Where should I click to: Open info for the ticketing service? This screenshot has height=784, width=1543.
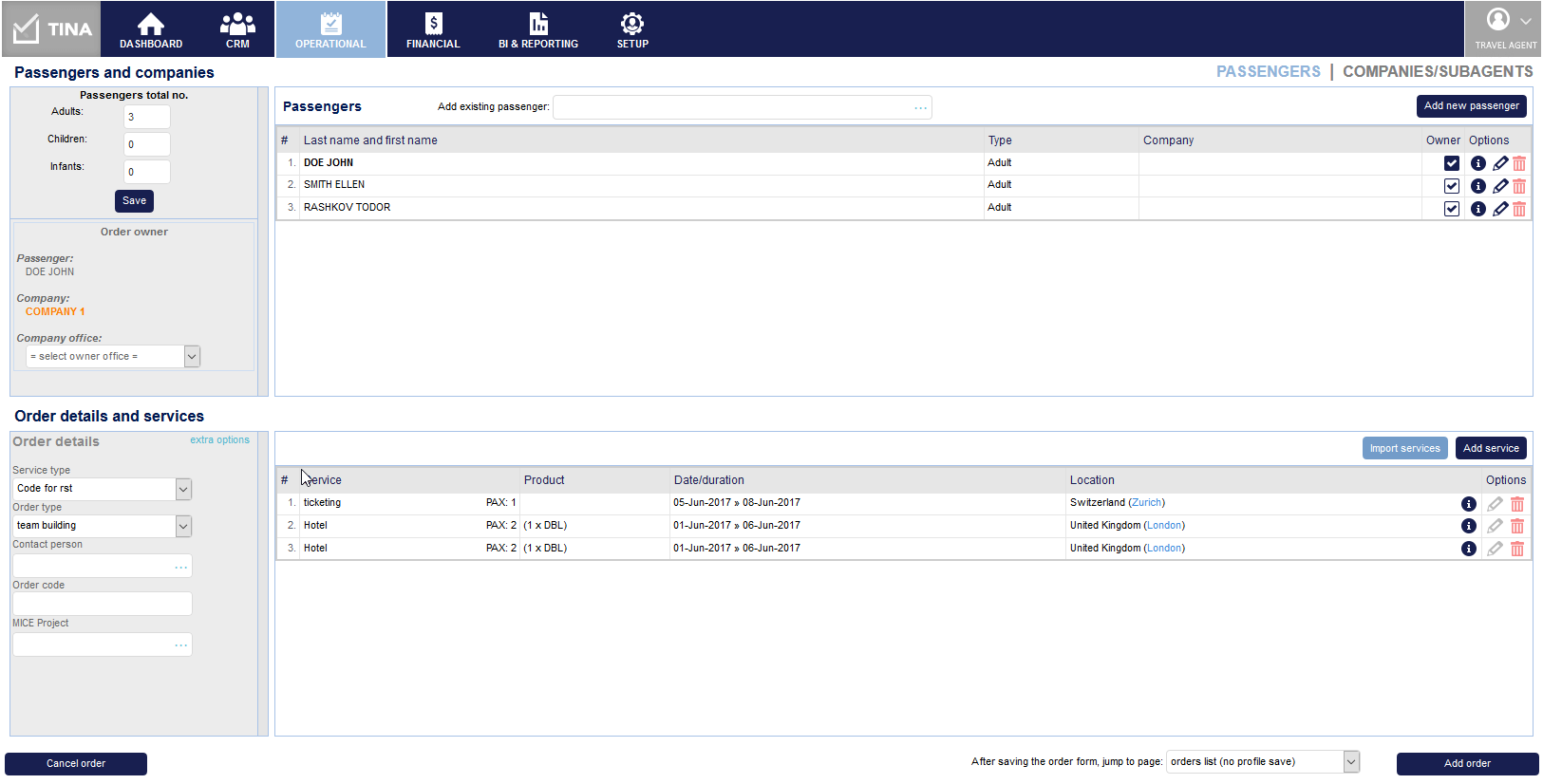pyautogui.click(x=1469, y=504)
